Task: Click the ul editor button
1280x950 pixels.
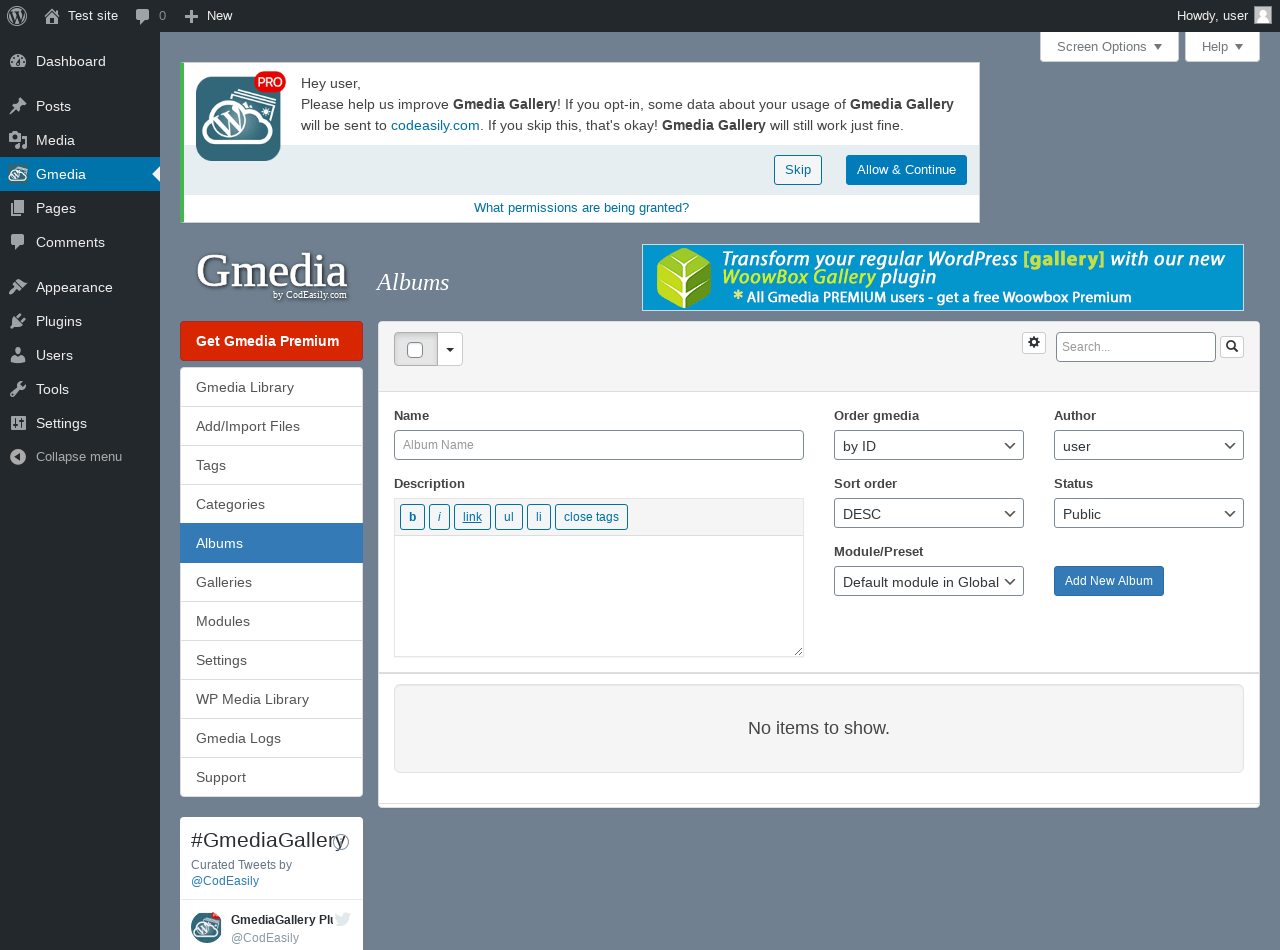Action: point(509,517)
